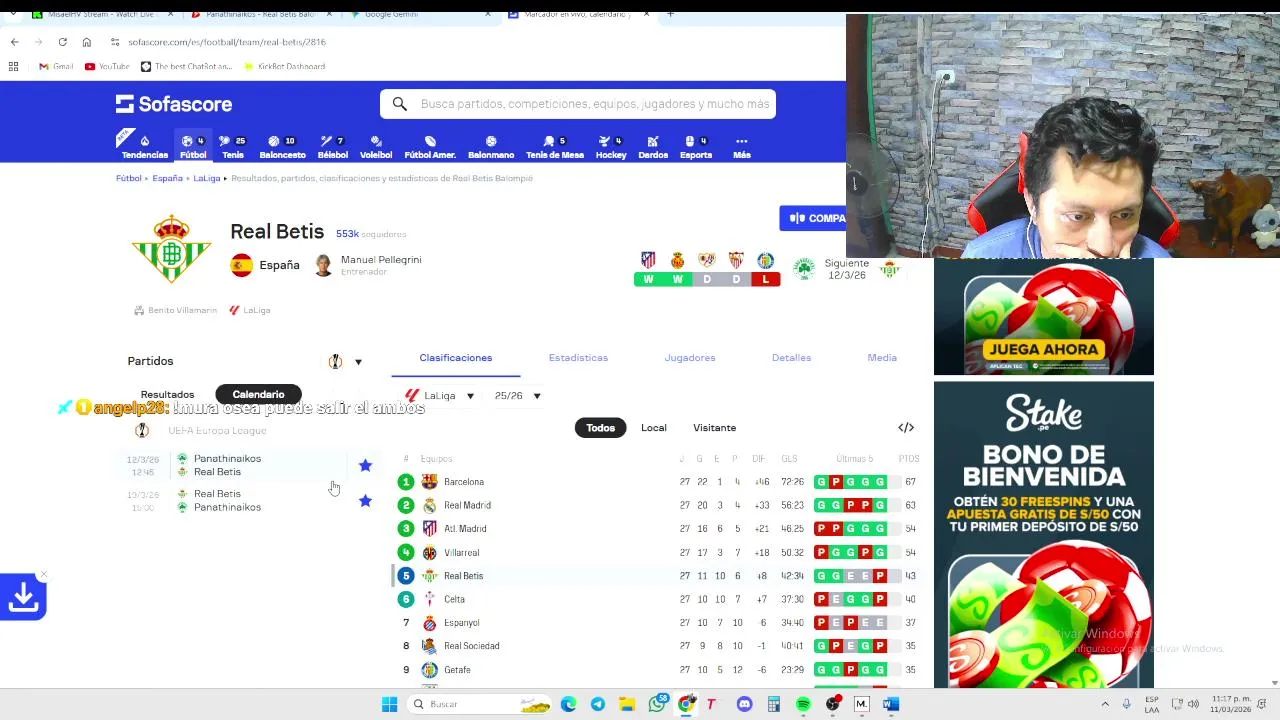
Task: Open the Tenis sport section
Action: pos(232,147)
